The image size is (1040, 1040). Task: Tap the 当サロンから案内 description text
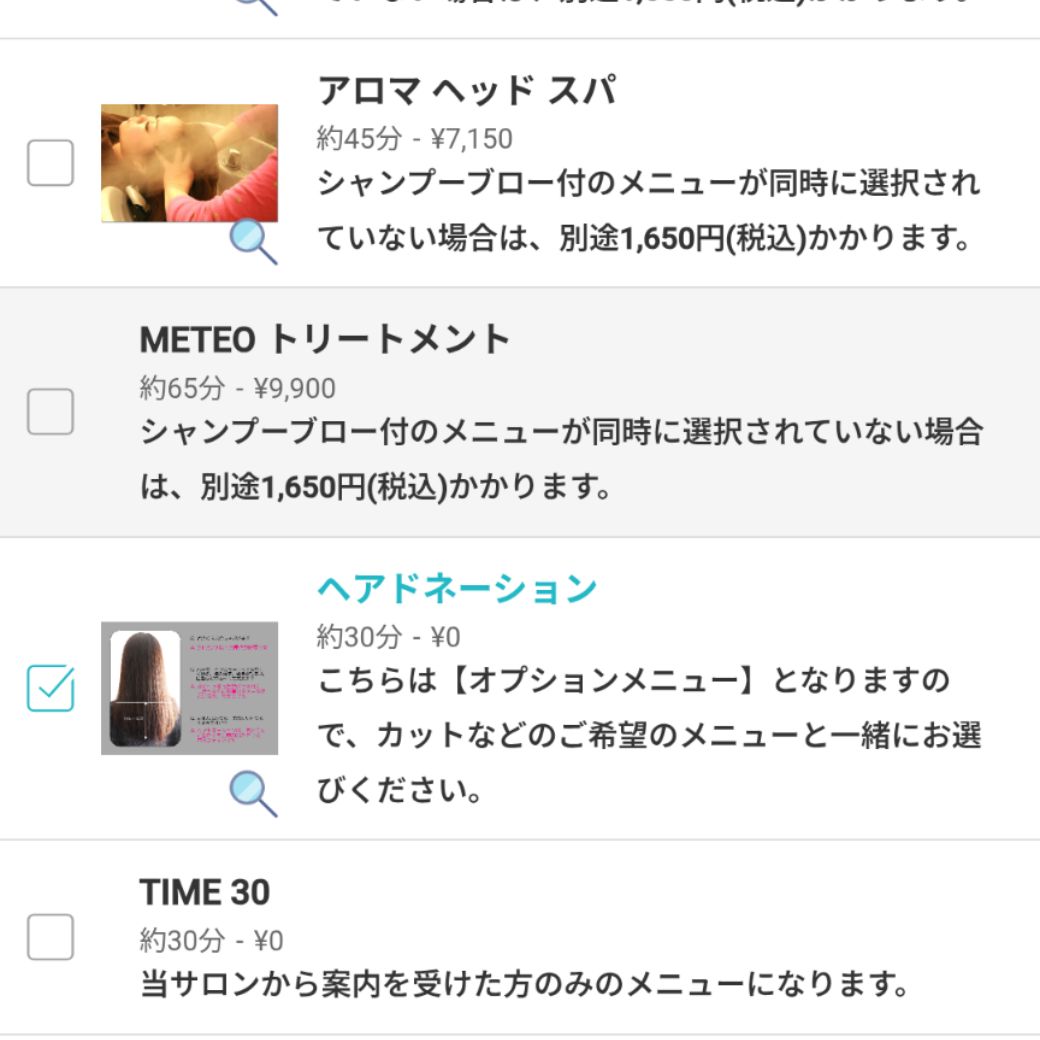point(525,985)
